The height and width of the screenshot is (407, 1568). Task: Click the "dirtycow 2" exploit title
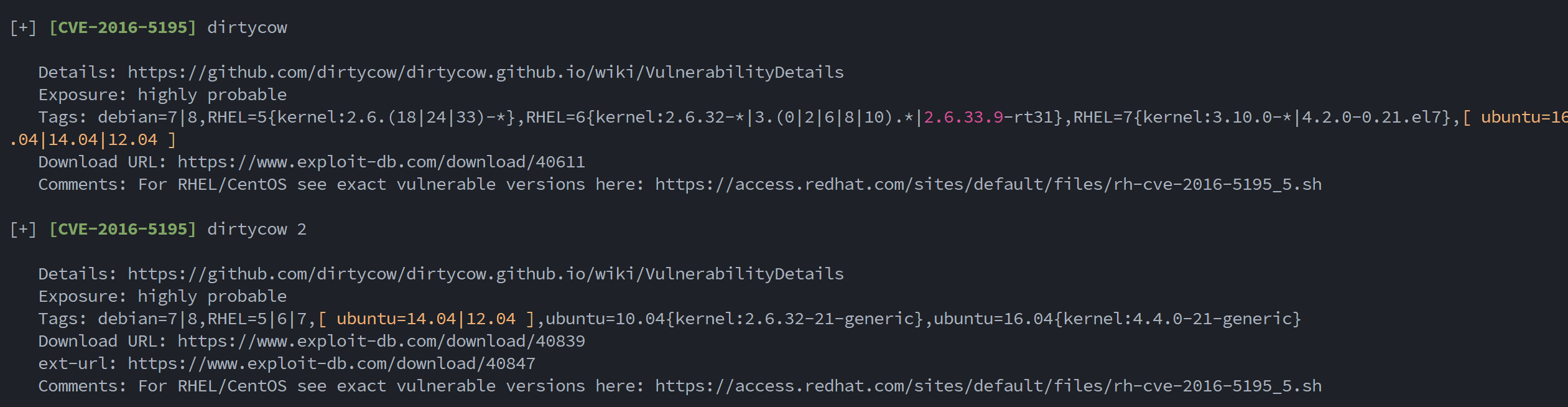[x=256, y=229]
